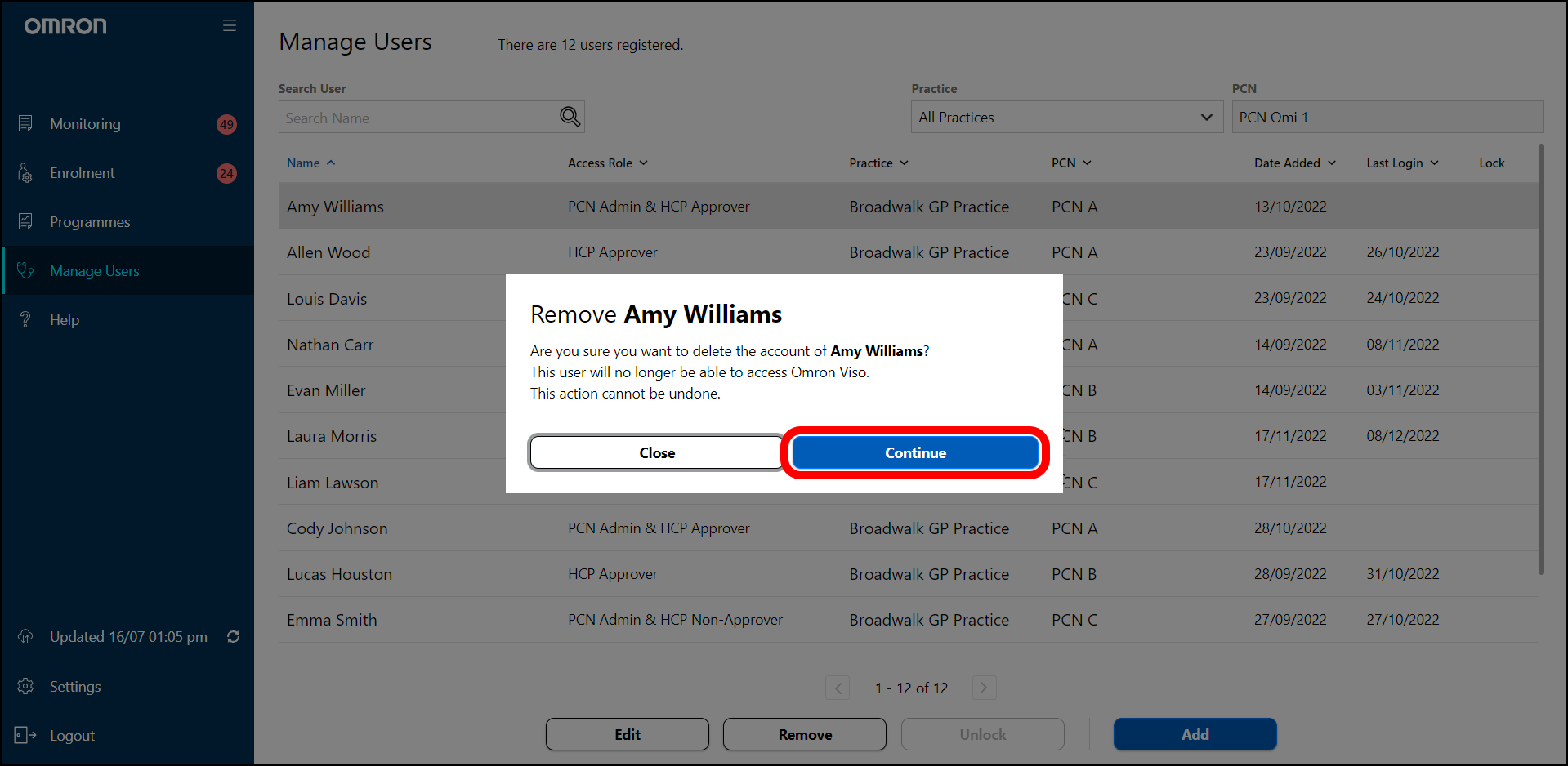Sort by Last Login column
Screen dimensions: 1568x766
point(1401,163)
